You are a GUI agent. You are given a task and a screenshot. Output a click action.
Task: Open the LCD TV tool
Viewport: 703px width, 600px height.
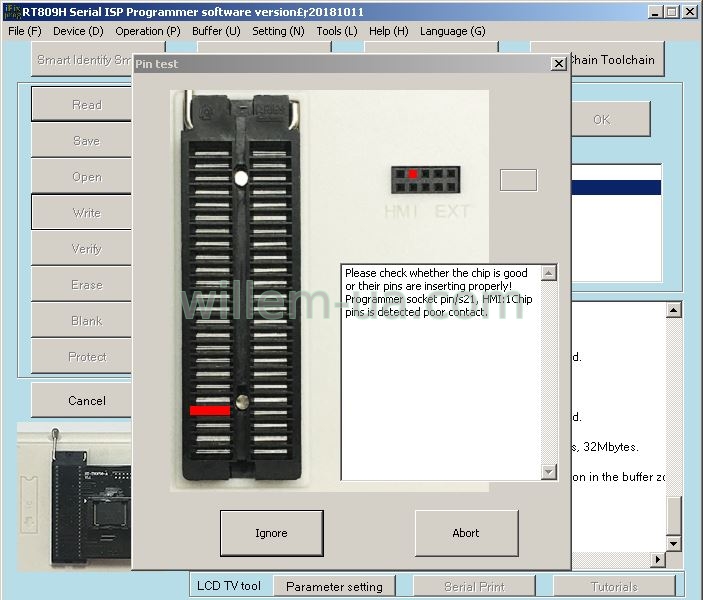coord(229,586)
